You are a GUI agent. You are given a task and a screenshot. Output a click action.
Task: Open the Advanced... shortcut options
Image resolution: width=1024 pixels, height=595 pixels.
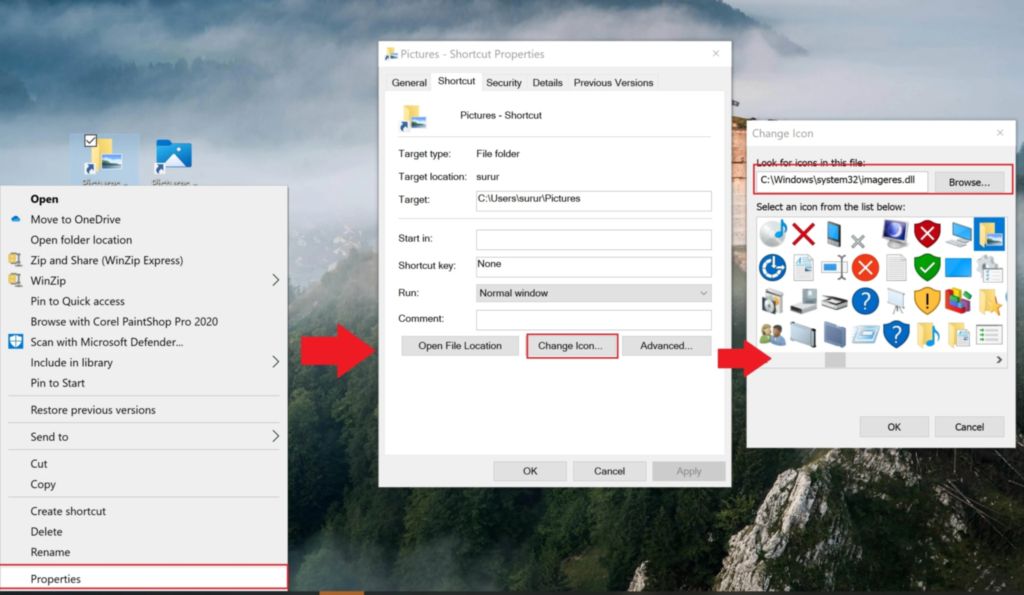(x=666, y=346)
